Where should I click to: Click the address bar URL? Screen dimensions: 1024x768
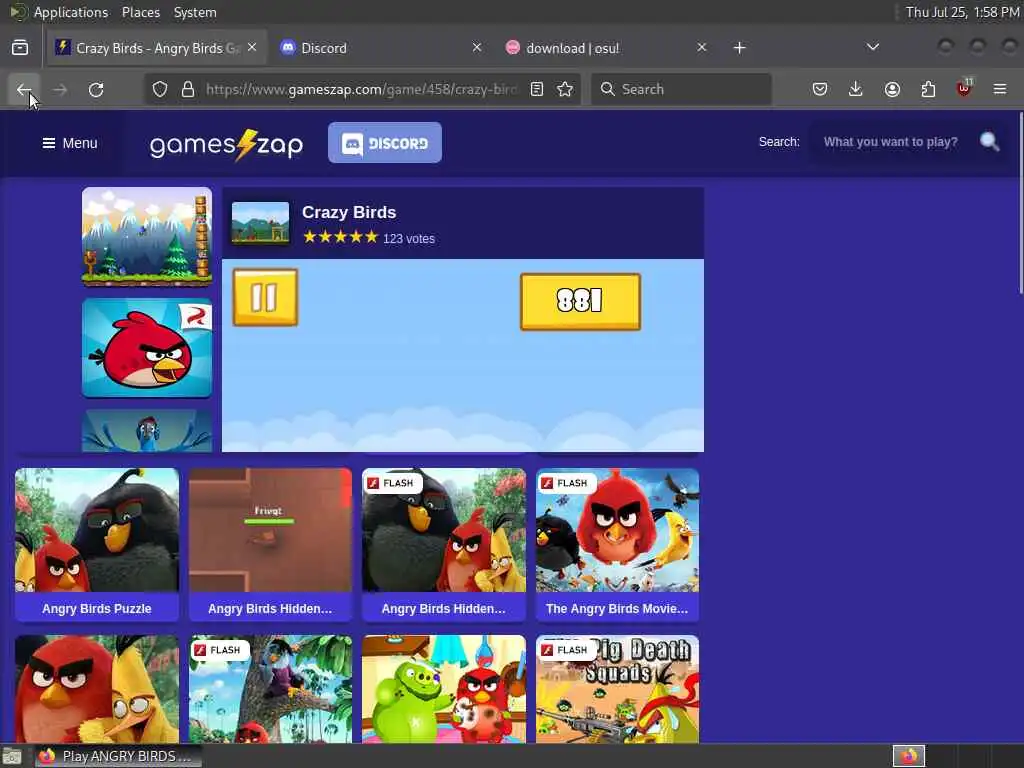[361, 89]
